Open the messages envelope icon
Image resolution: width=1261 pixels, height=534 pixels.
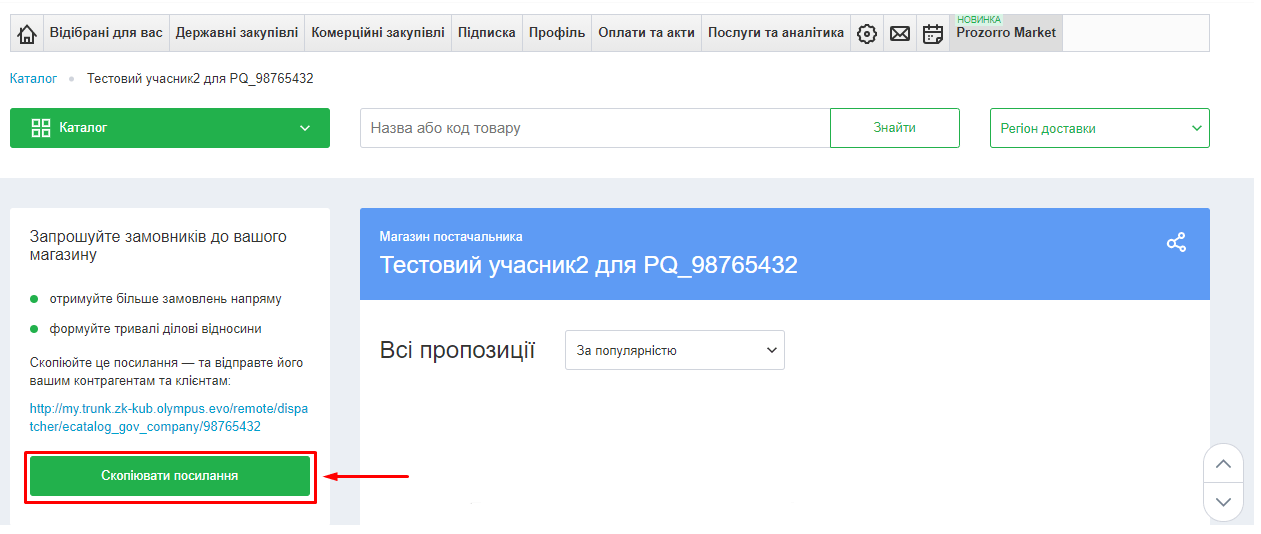point(900,33)
